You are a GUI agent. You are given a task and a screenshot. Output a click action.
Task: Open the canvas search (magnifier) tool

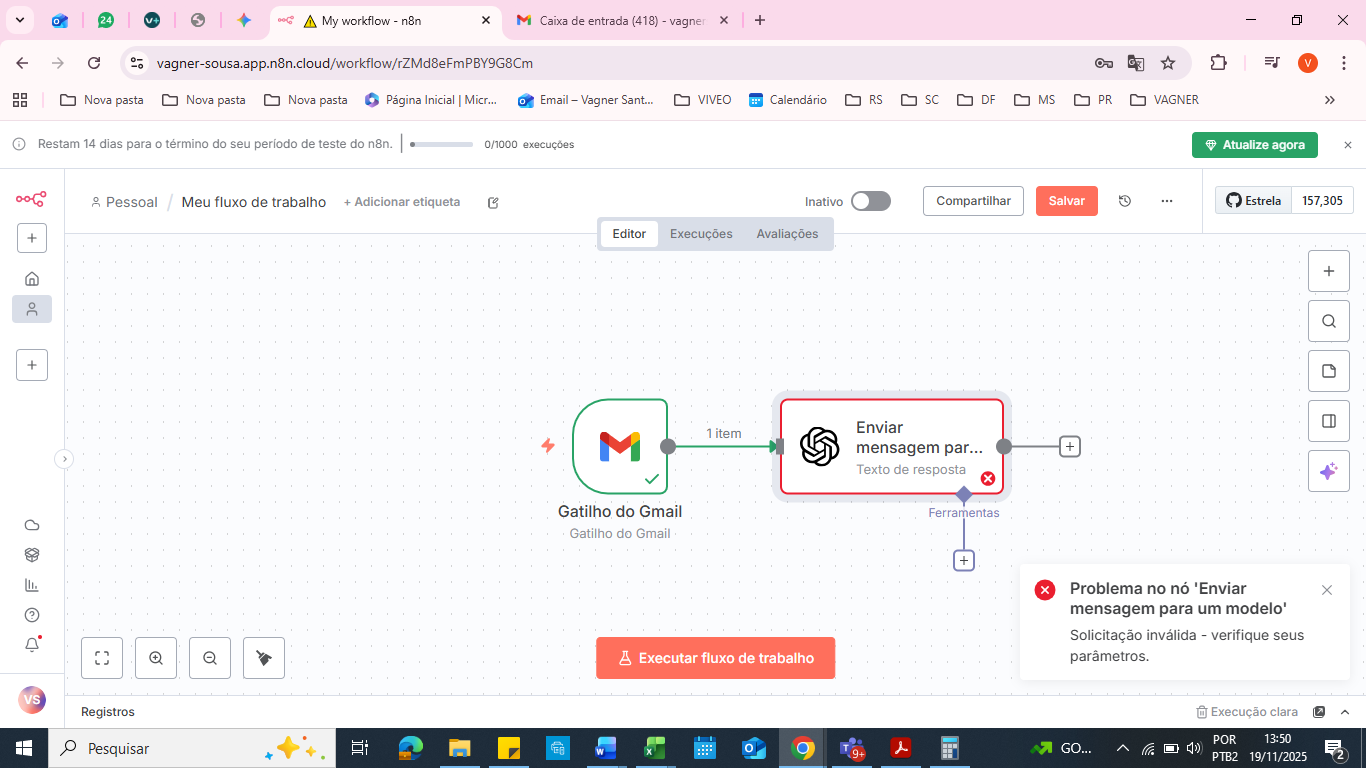tap(1329, 321)
